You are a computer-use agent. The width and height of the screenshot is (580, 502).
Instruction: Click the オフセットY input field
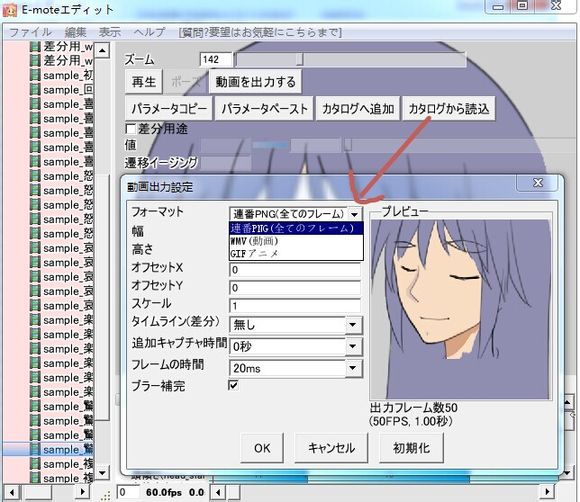295,288
